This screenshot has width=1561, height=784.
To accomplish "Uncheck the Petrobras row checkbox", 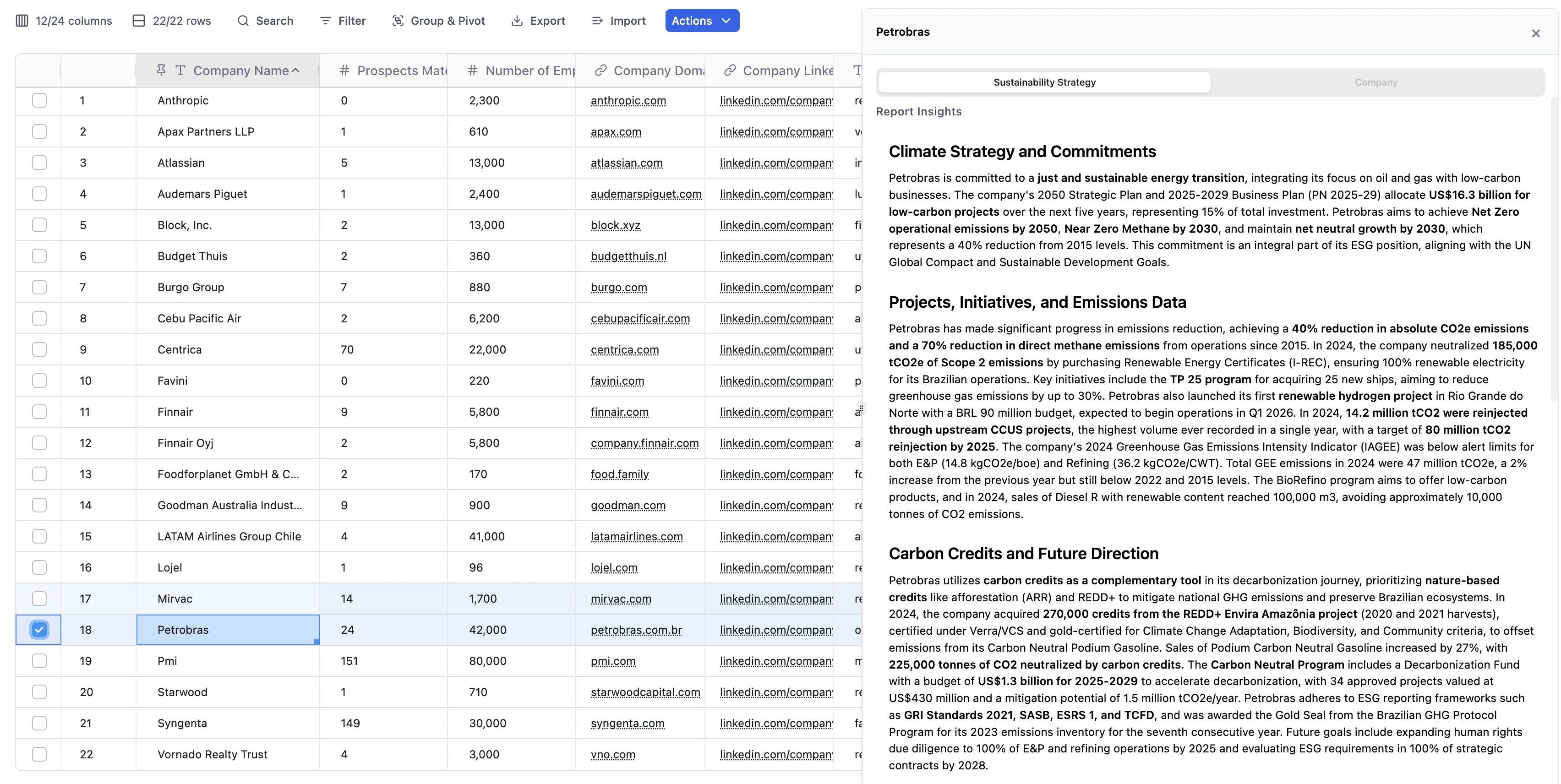I will coord(39,630).
